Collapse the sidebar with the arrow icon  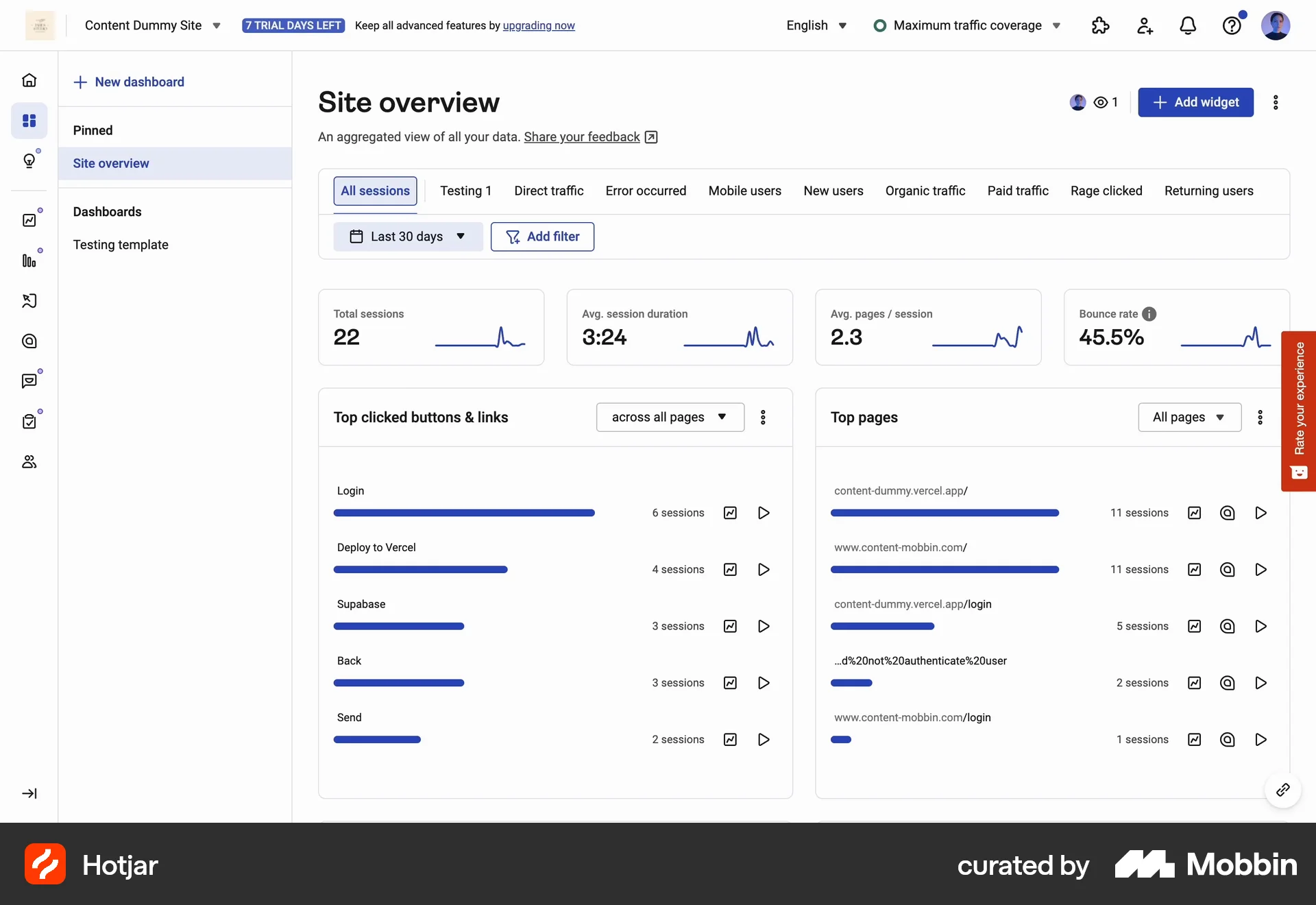pos(29,793)
